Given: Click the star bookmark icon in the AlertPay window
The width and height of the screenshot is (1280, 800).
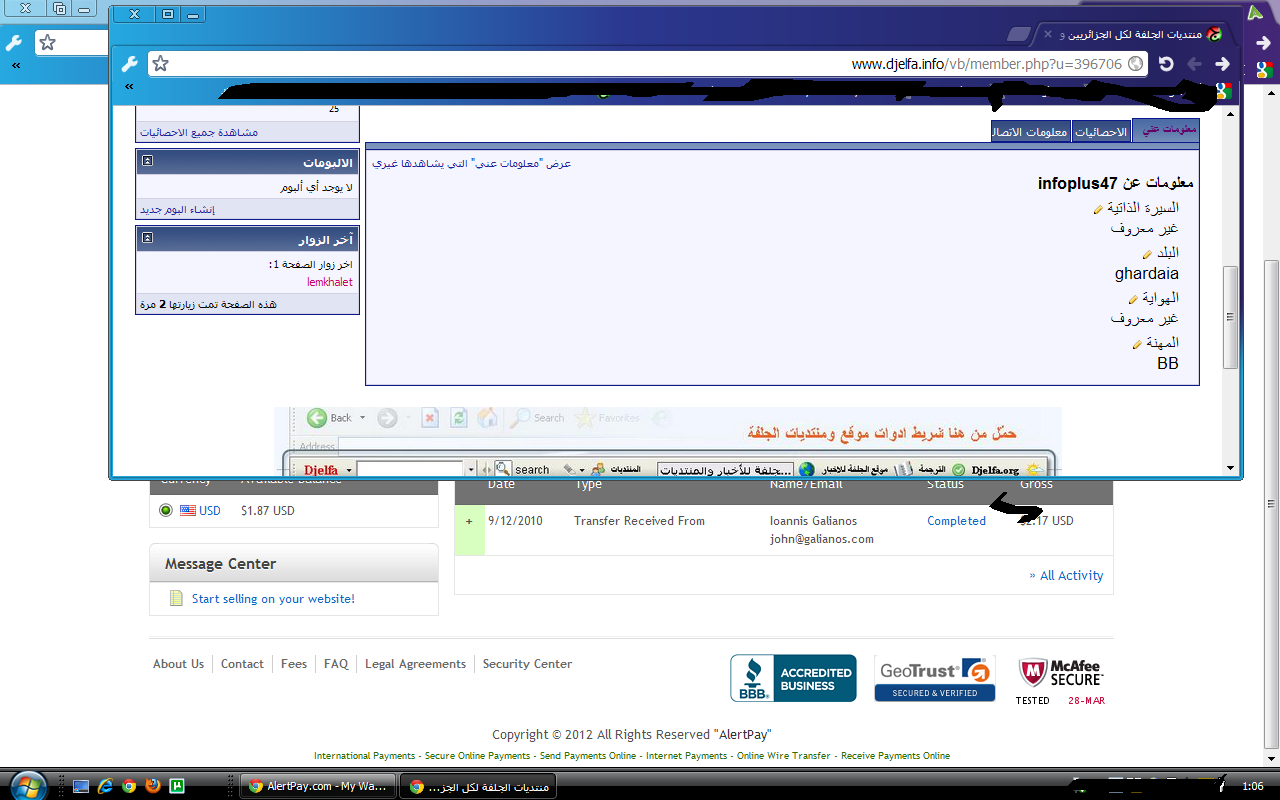Looking at the screenshot, I should pos(47,43).
